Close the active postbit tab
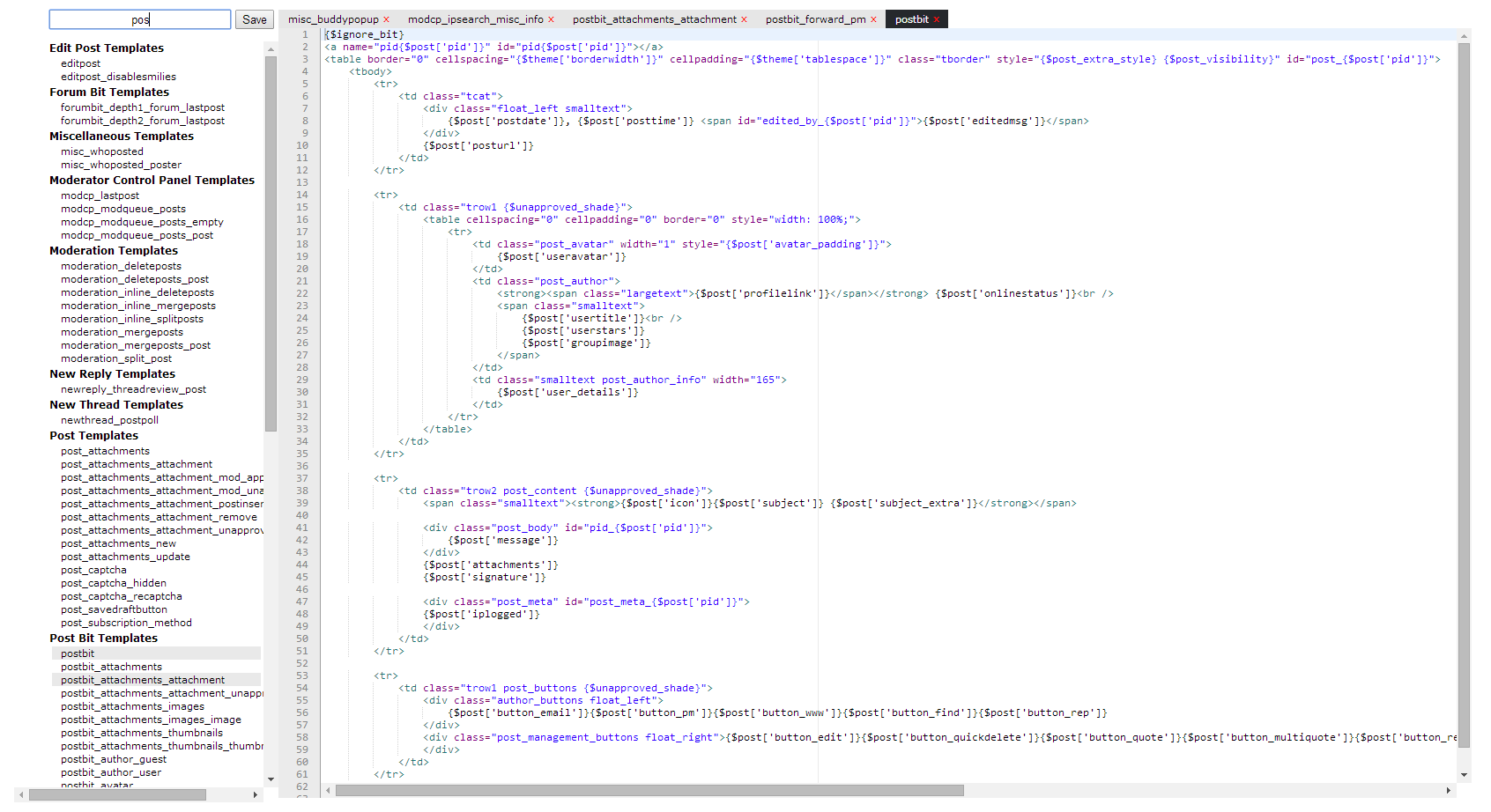The width and height of the screenshot is (1491, 812). click(x=937, y=19)
